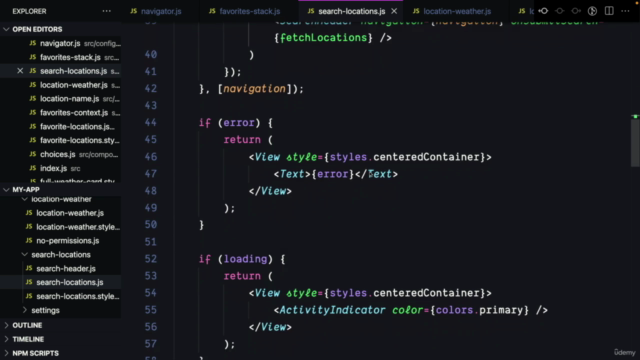Screen dimensions: 640x360
Task: Select search-locations.js in MY-APP tree
Action: [x=60, y=282]
